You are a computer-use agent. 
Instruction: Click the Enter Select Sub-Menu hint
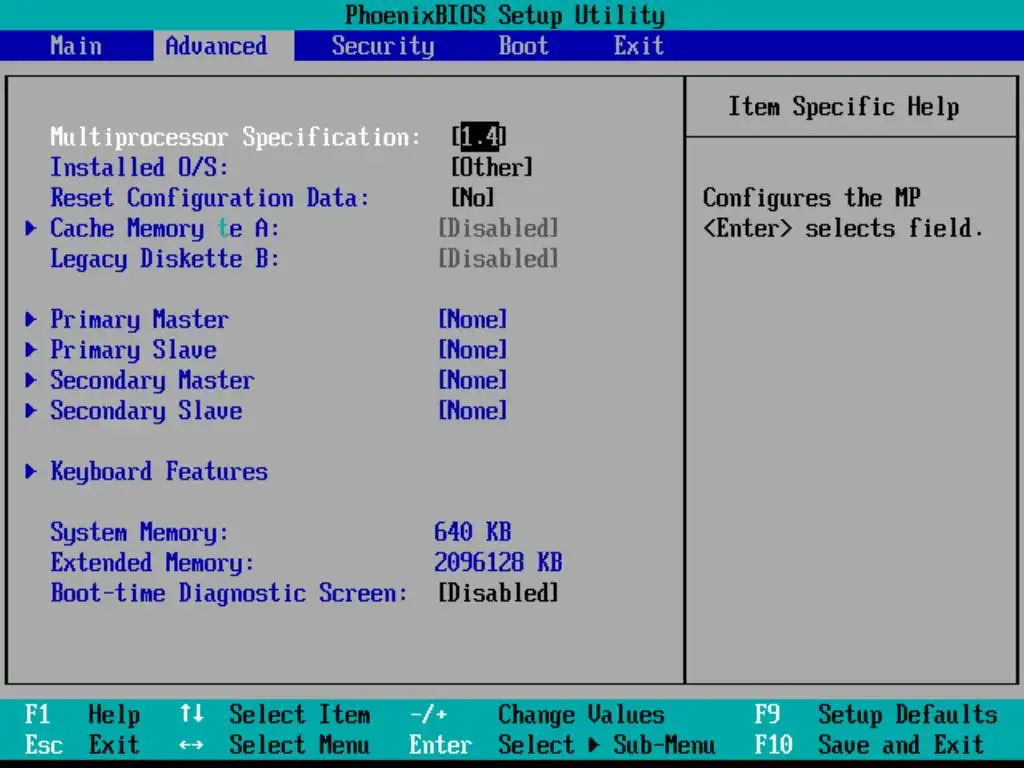pos(562,745)
